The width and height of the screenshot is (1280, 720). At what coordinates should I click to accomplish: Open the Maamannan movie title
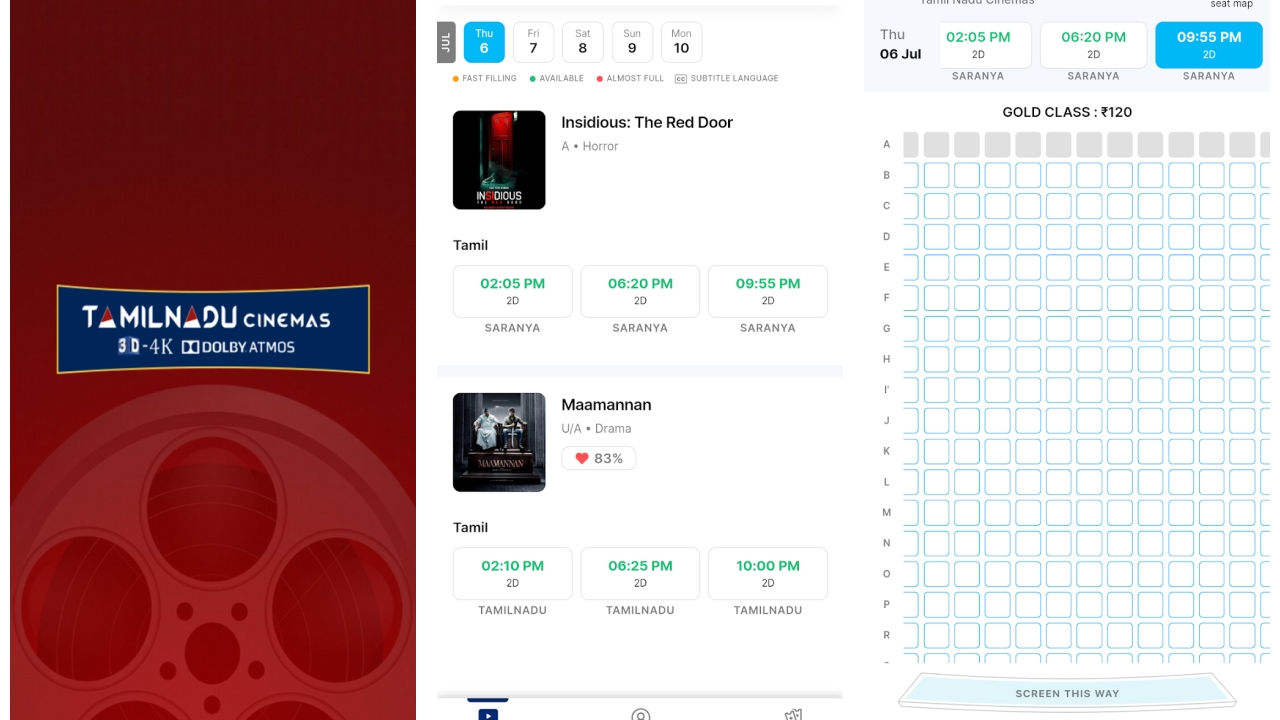(606, 405)
